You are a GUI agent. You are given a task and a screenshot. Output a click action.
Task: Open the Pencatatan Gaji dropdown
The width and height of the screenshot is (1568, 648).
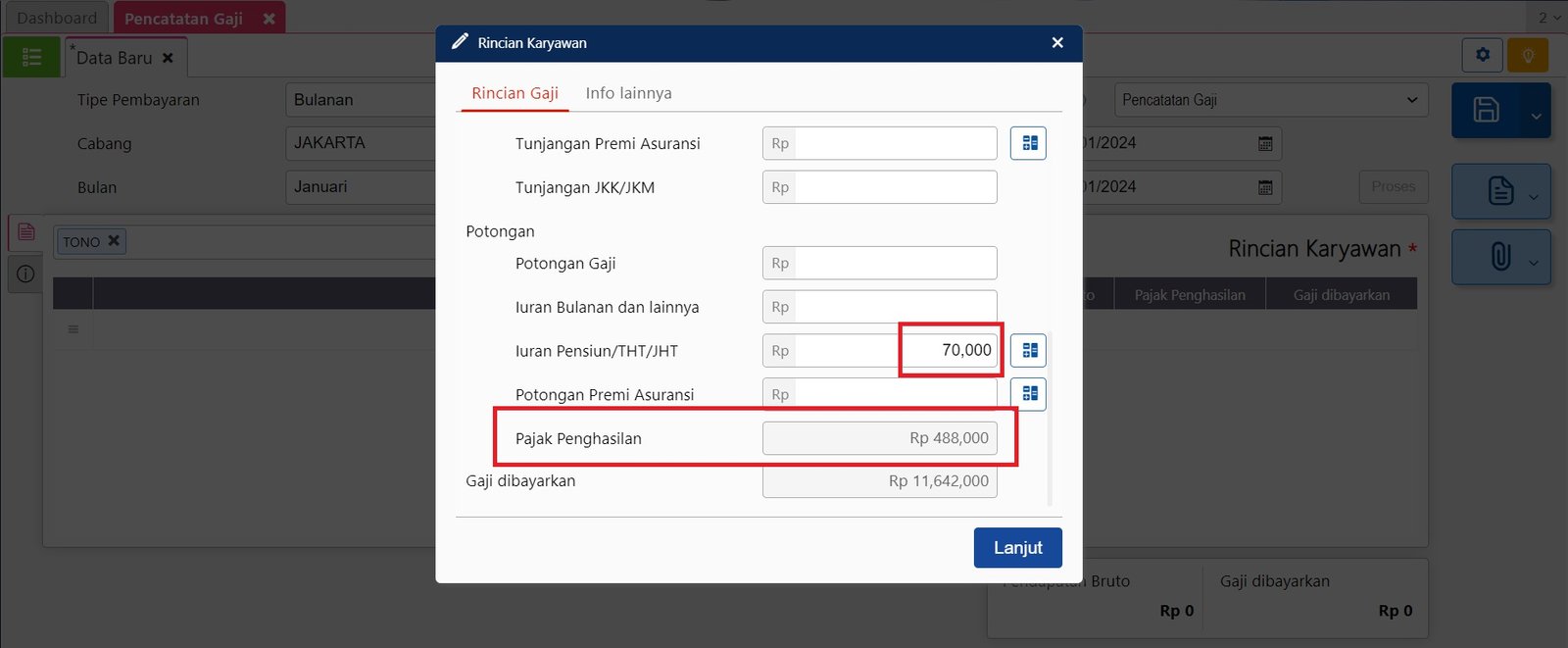point(1270,100)
